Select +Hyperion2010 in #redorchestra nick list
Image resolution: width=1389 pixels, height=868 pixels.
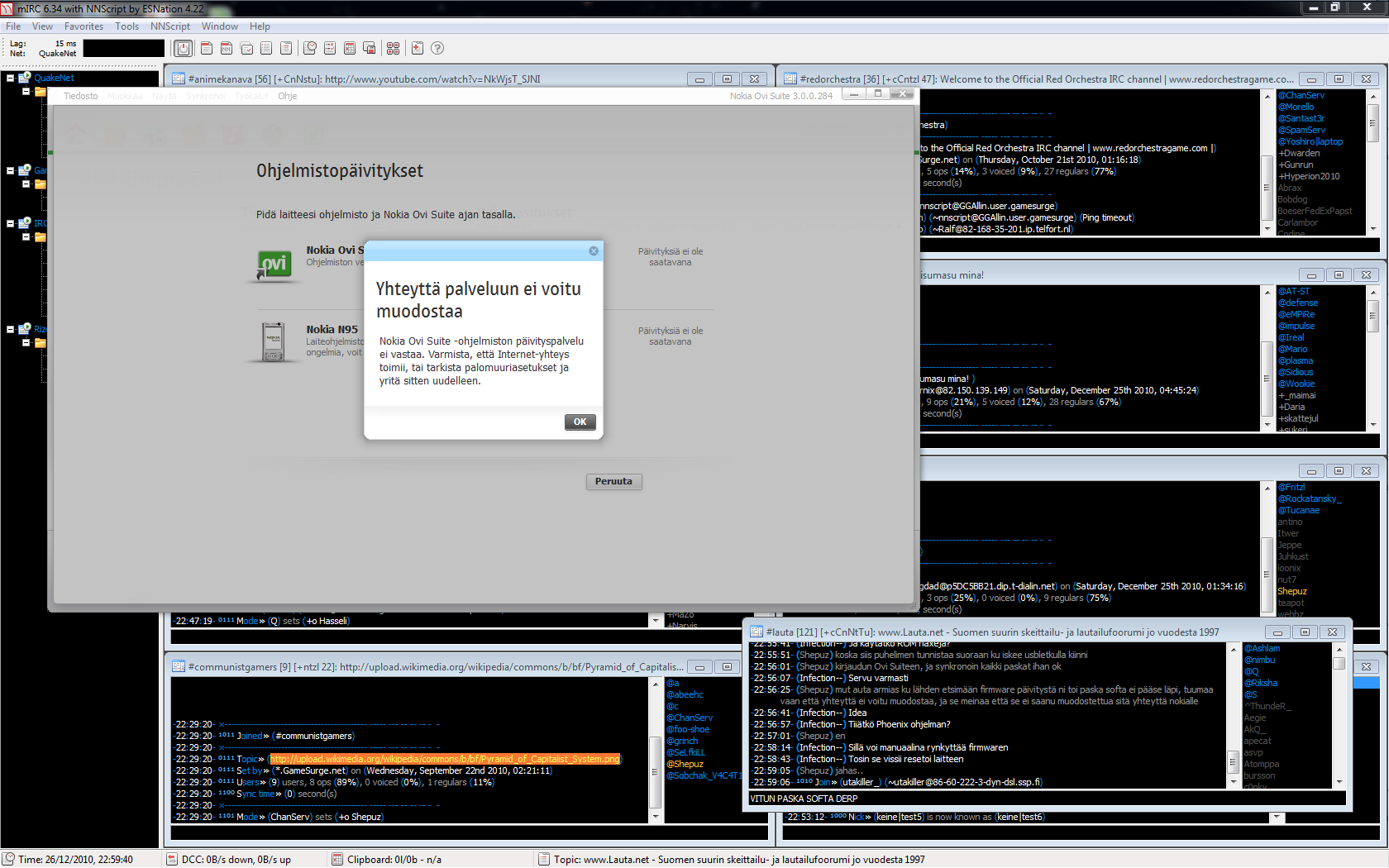tap(1309, 176)
